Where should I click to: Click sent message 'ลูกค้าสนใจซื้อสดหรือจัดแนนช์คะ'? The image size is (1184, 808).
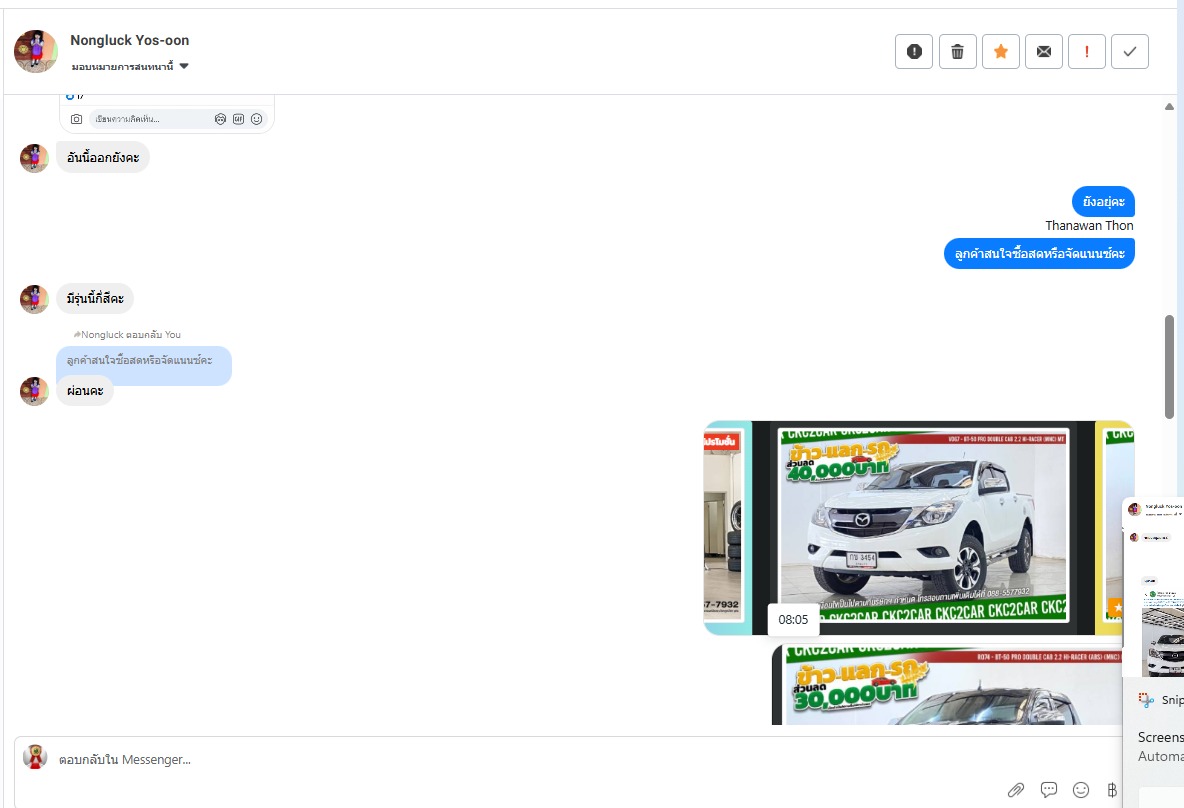click(1039, 254)
